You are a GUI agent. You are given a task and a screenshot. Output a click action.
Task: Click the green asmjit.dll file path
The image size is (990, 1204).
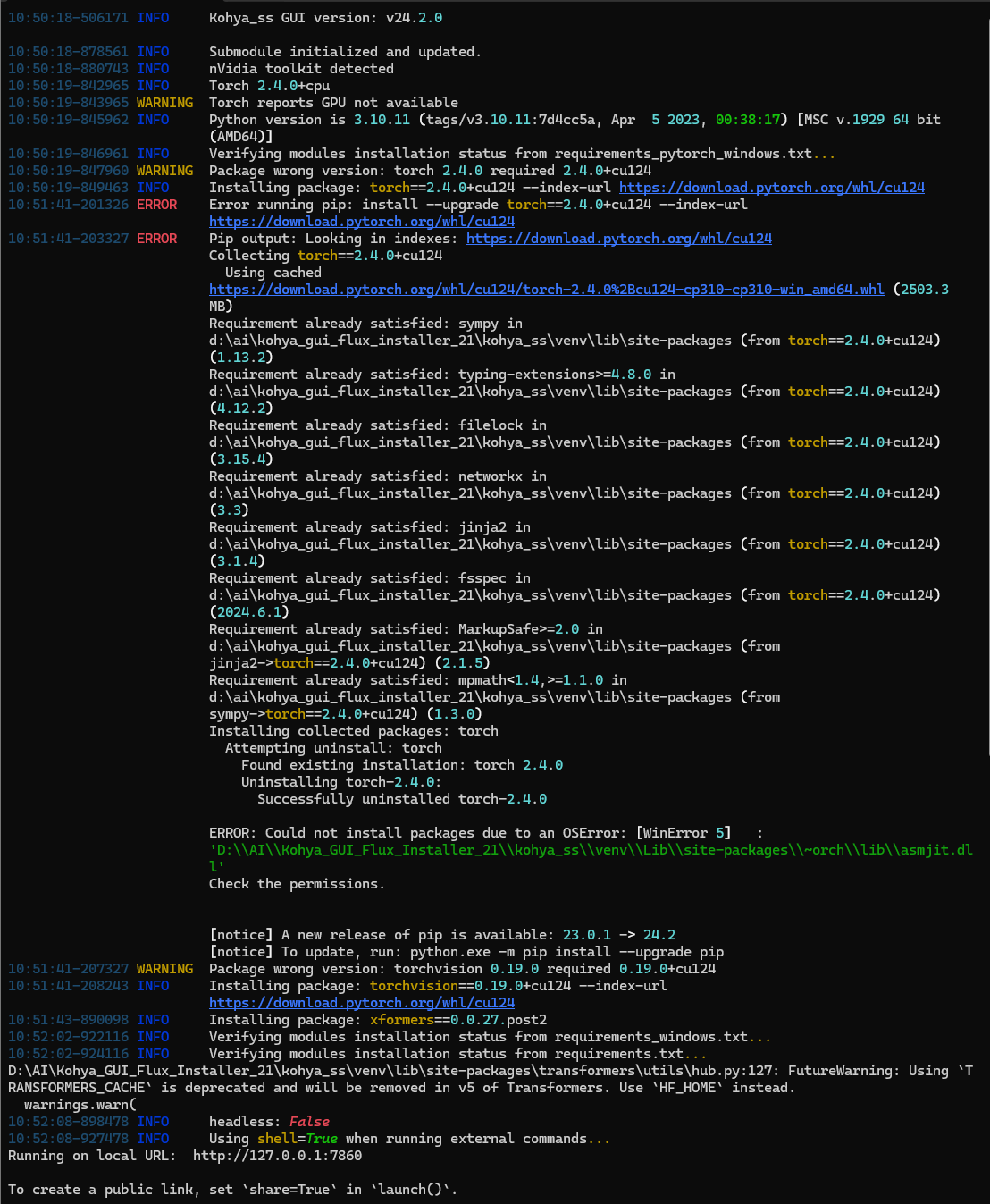[591, 858]
